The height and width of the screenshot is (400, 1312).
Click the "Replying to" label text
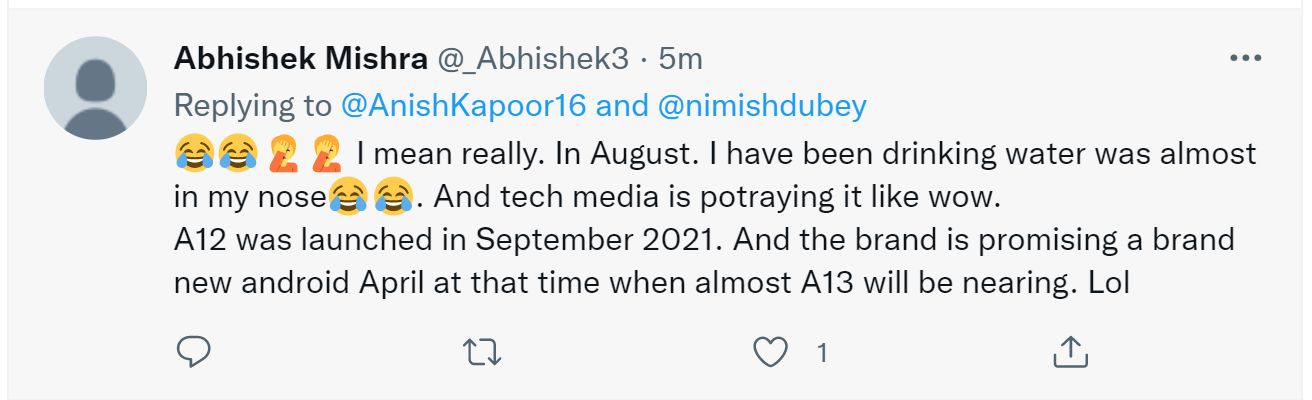(x=253, y=106)
